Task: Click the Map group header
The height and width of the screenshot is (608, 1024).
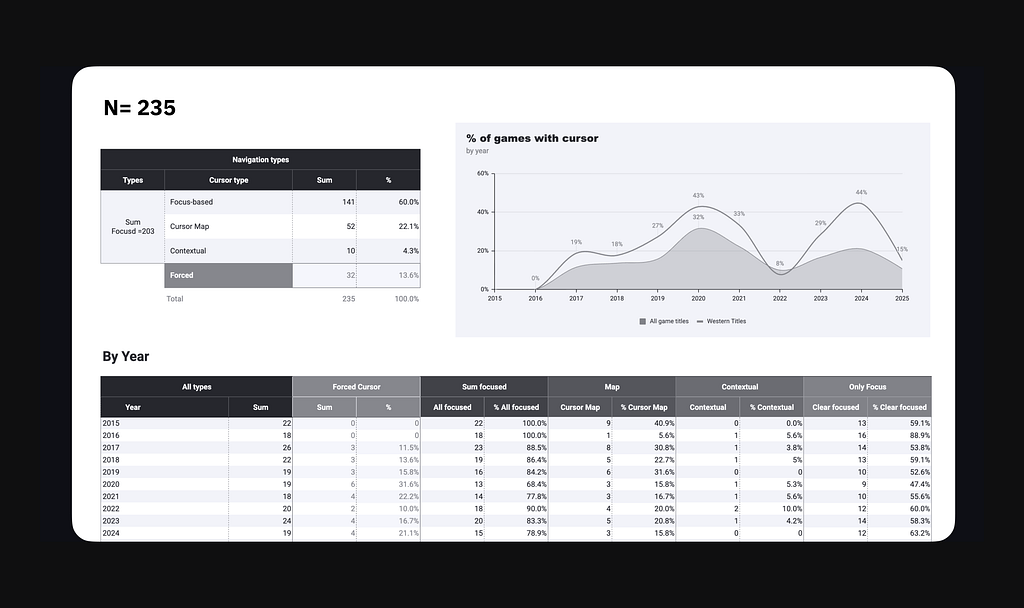Action: [x=612, y=387]
